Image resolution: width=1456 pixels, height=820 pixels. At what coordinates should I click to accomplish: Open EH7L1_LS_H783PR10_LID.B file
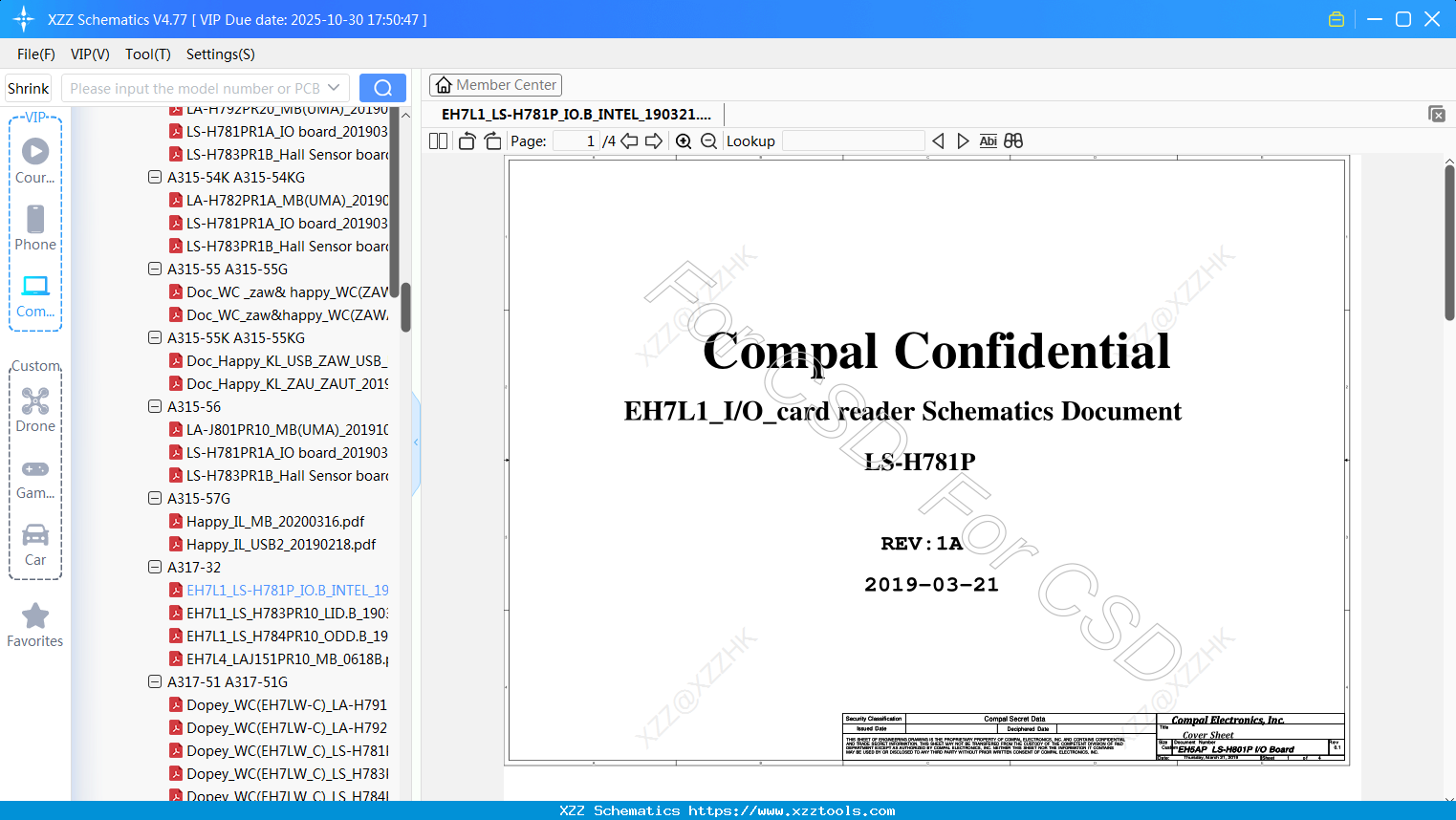[x=287, y=613]
